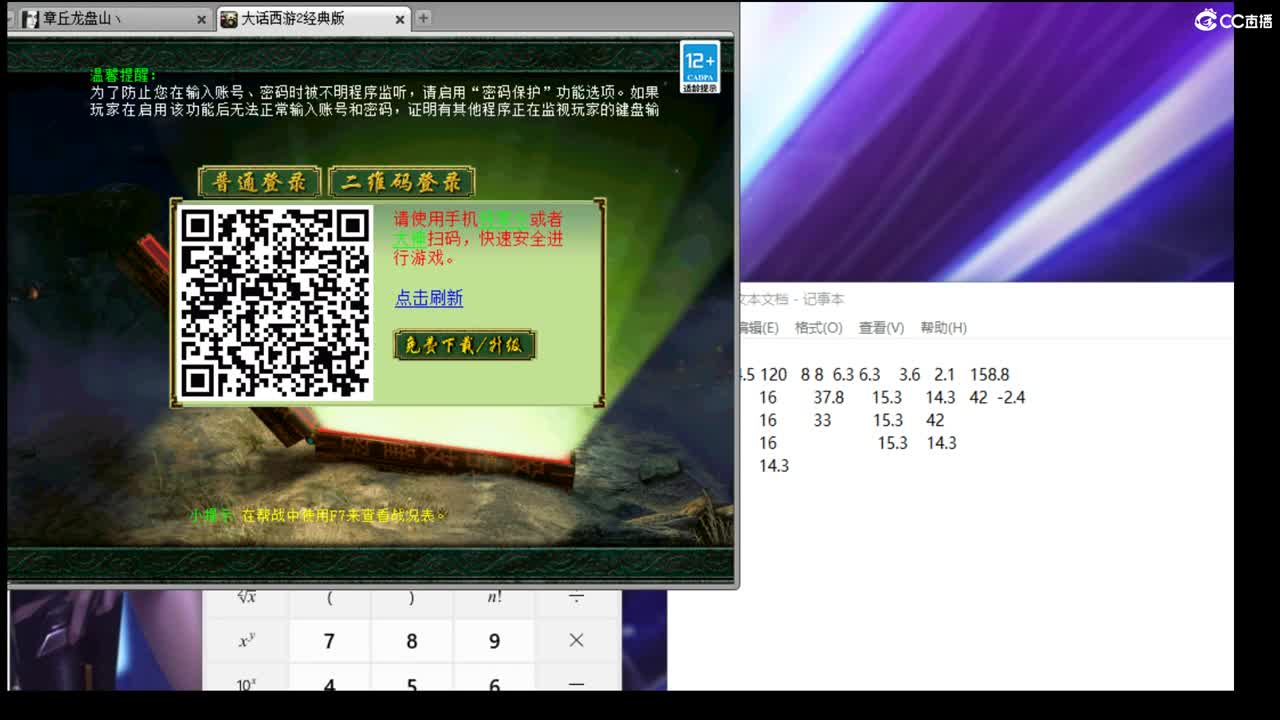Click the value -2.4 in Notepad
Screen dimensions: 1280x720
pos(1011,398)
